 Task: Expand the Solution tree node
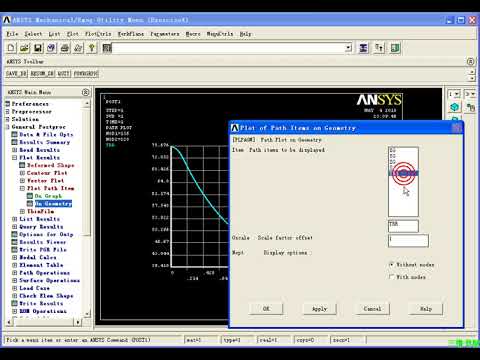click(8, 119)
